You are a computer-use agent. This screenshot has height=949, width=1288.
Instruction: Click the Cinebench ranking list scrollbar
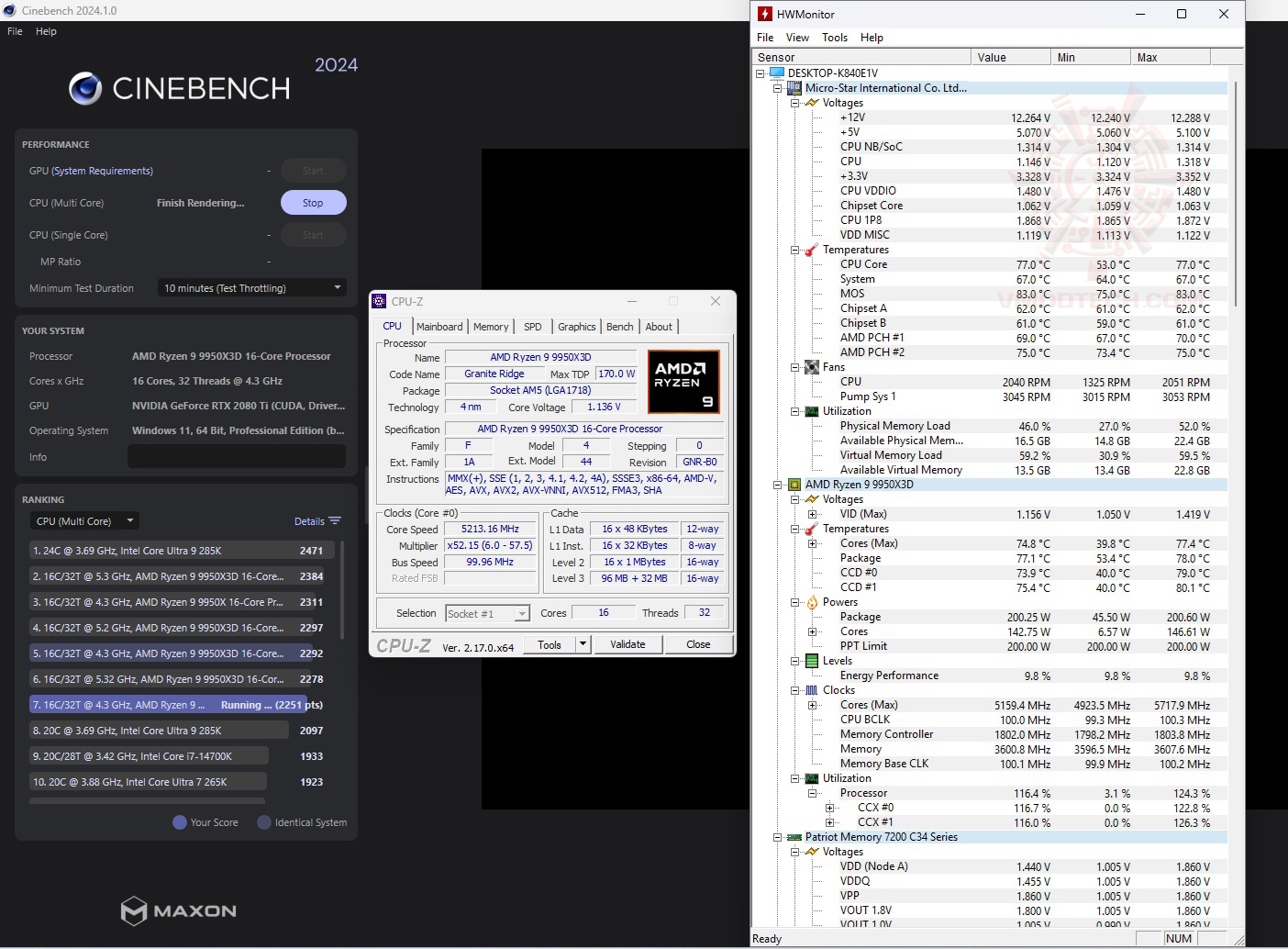[343, 589]
